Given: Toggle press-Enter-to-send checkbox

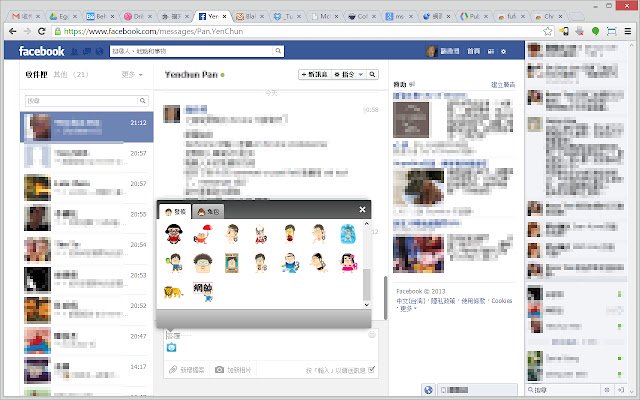Looking at the screenshot, I should coord(371,370).
